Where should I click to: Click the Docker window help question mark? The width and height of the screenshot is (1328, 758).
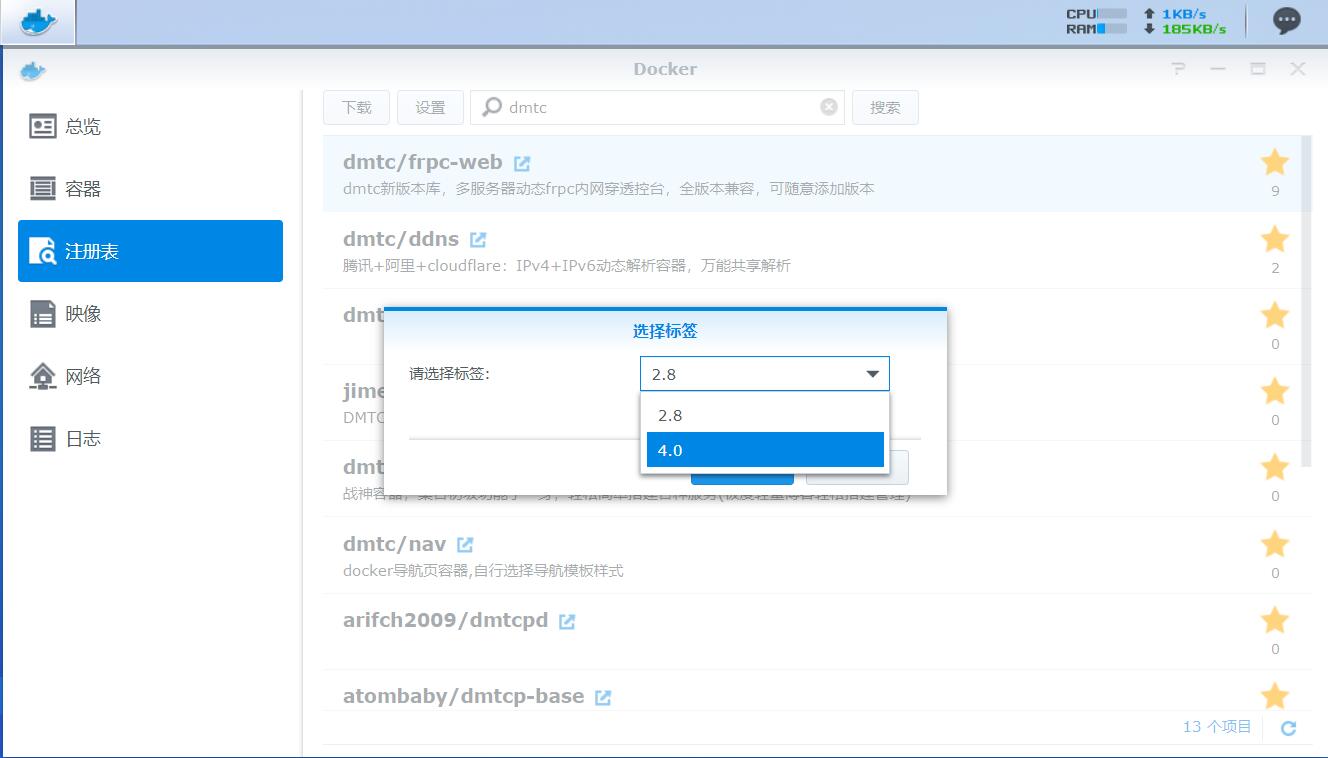(x=1179, y=69)
